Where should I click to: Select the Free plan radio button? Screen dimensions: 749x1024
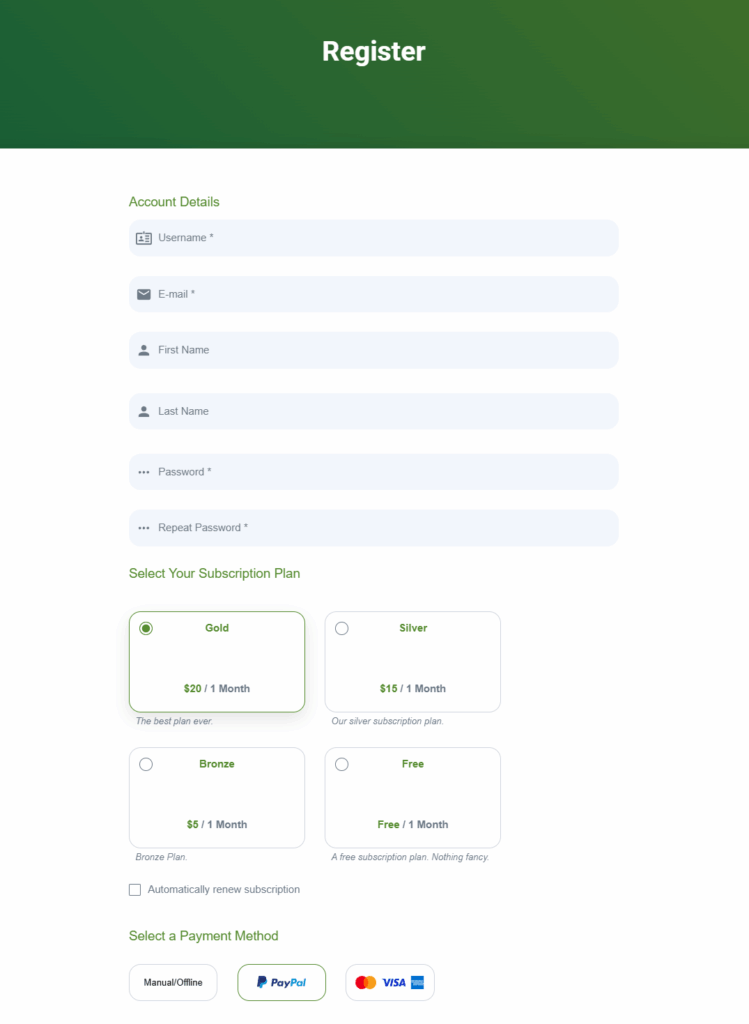(x=342, y=764)
